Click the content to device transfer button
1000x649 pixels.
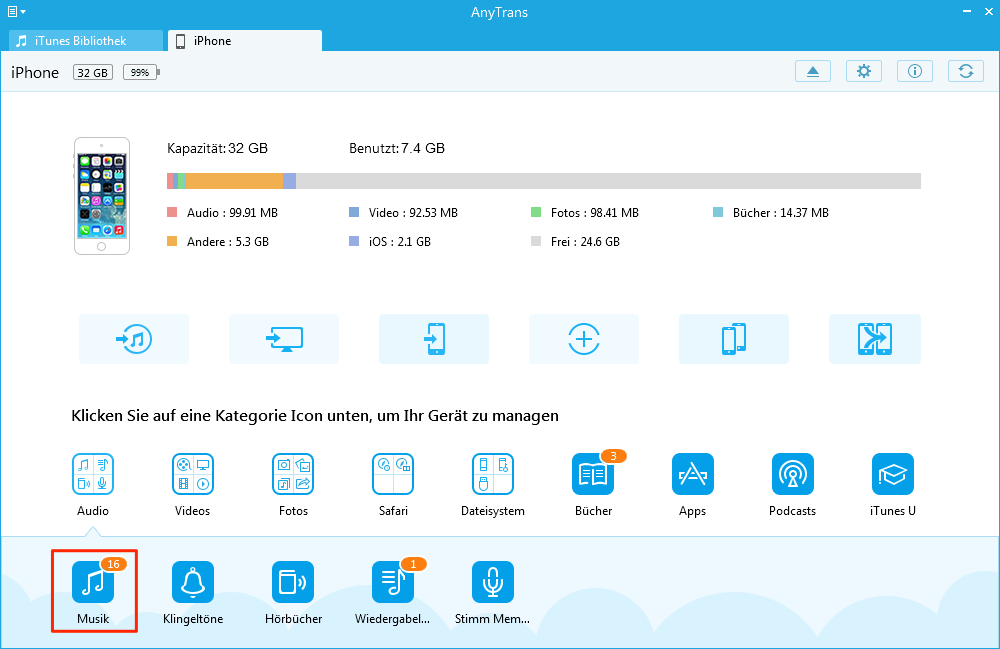coord(434,339)
